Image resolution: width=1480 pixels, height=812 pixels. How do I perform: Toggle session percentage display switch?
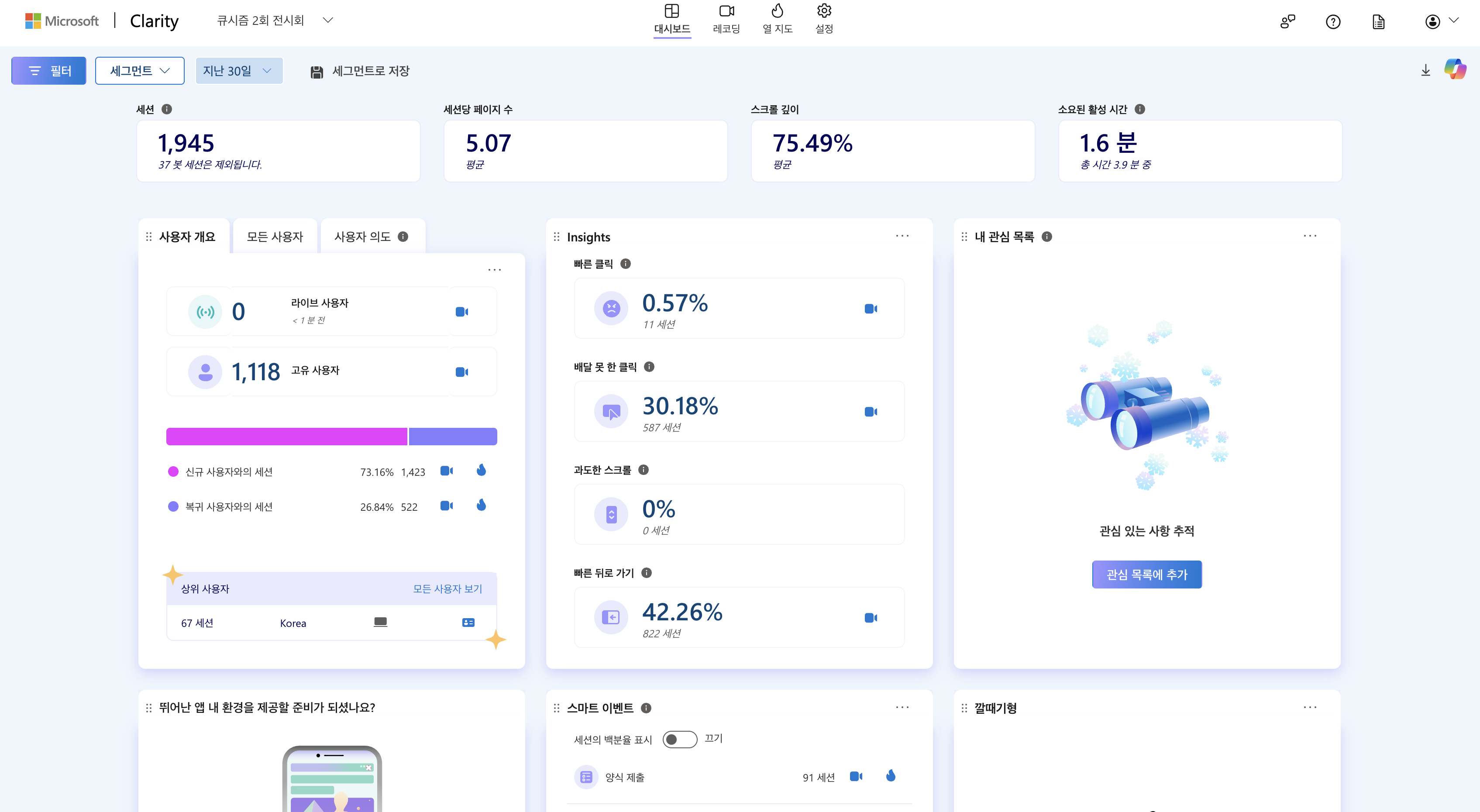679,739
